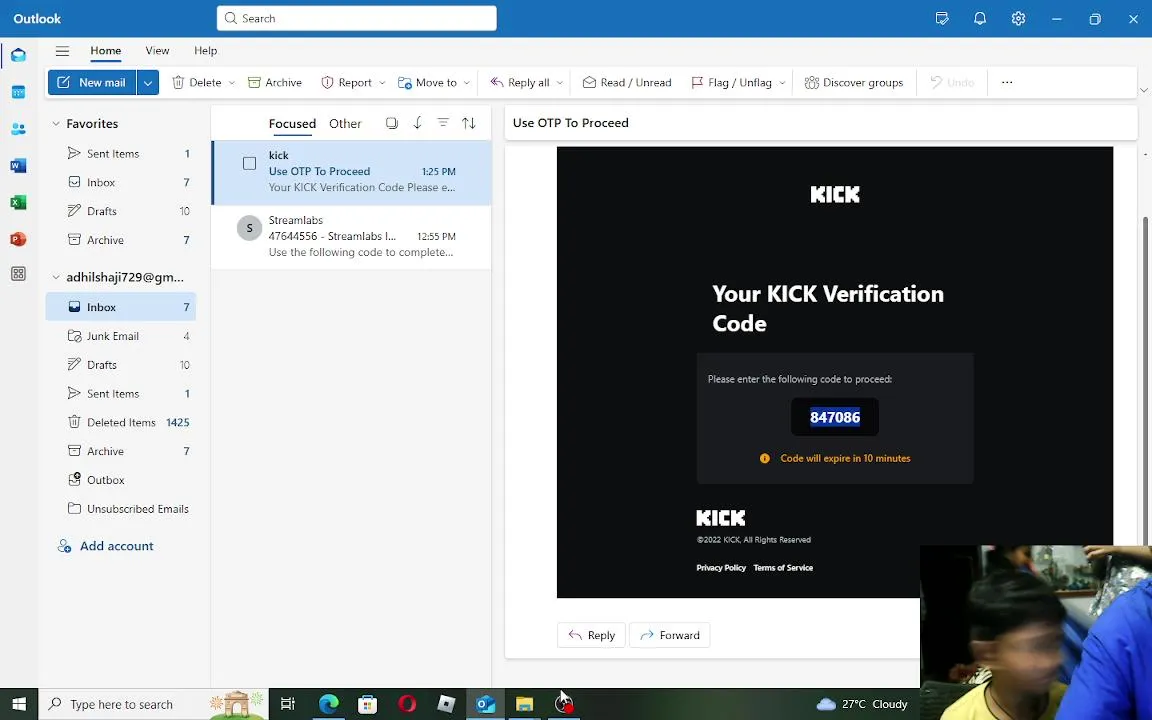
Task: Tick the checkbox on the kick email
Action: (250, 163)
